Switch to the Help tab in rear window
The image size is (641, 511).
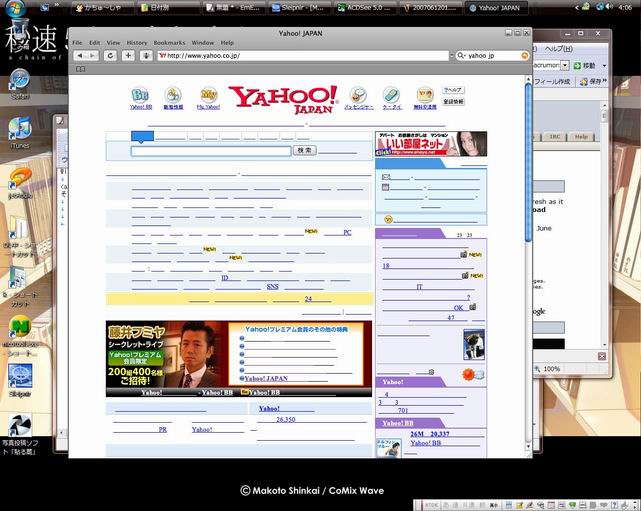click(x=580, y=137)
